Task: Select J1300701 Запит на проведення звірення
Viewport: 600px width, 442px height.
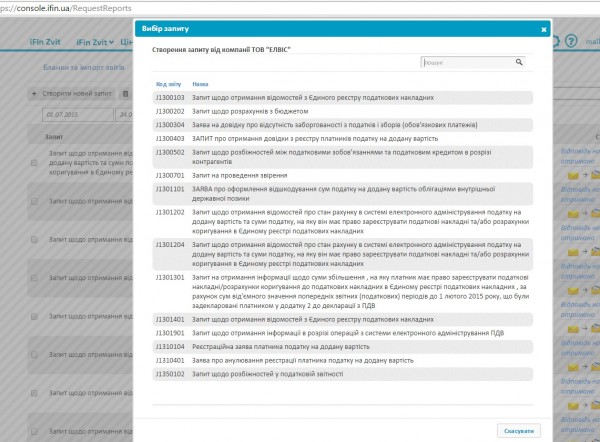Action: 342,175
